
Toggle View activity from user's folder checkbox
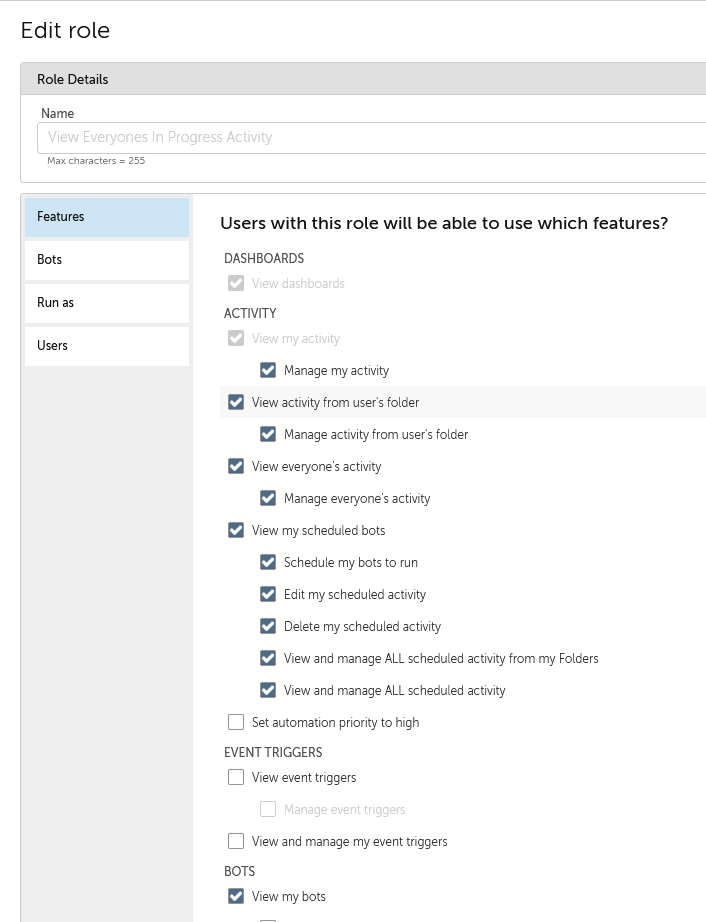pos(236,402)
